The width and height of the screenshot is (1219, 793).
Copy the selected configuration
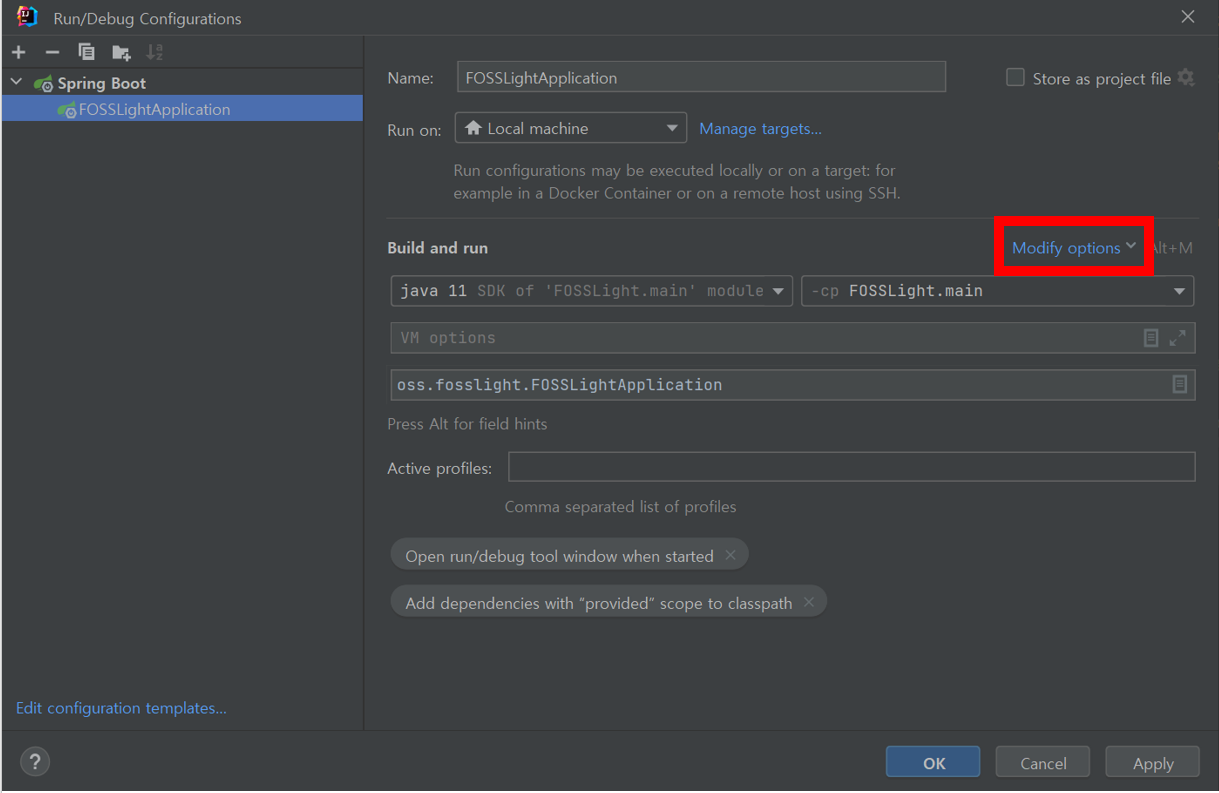click(87, 52)
